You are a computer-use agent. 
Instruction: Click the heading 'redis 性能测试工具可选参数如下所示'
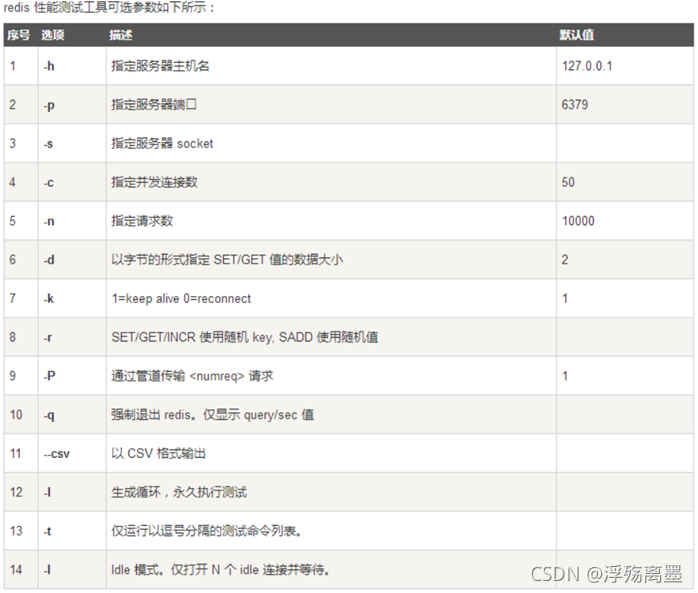(x=105, y=8)
